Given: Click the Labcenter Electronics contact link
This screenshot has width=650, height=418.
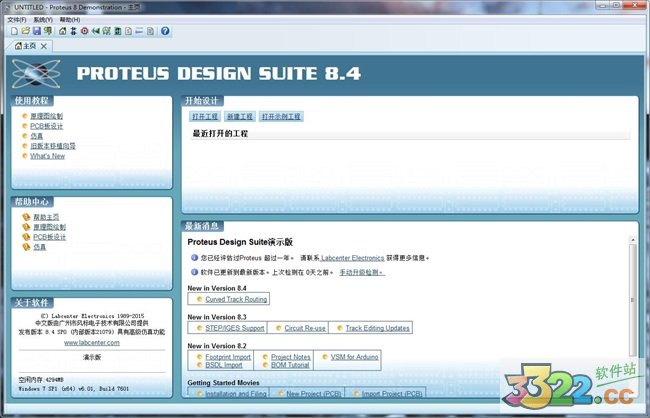Looking at the screenshot, I should pyautogui.click(x=352, y=258).
